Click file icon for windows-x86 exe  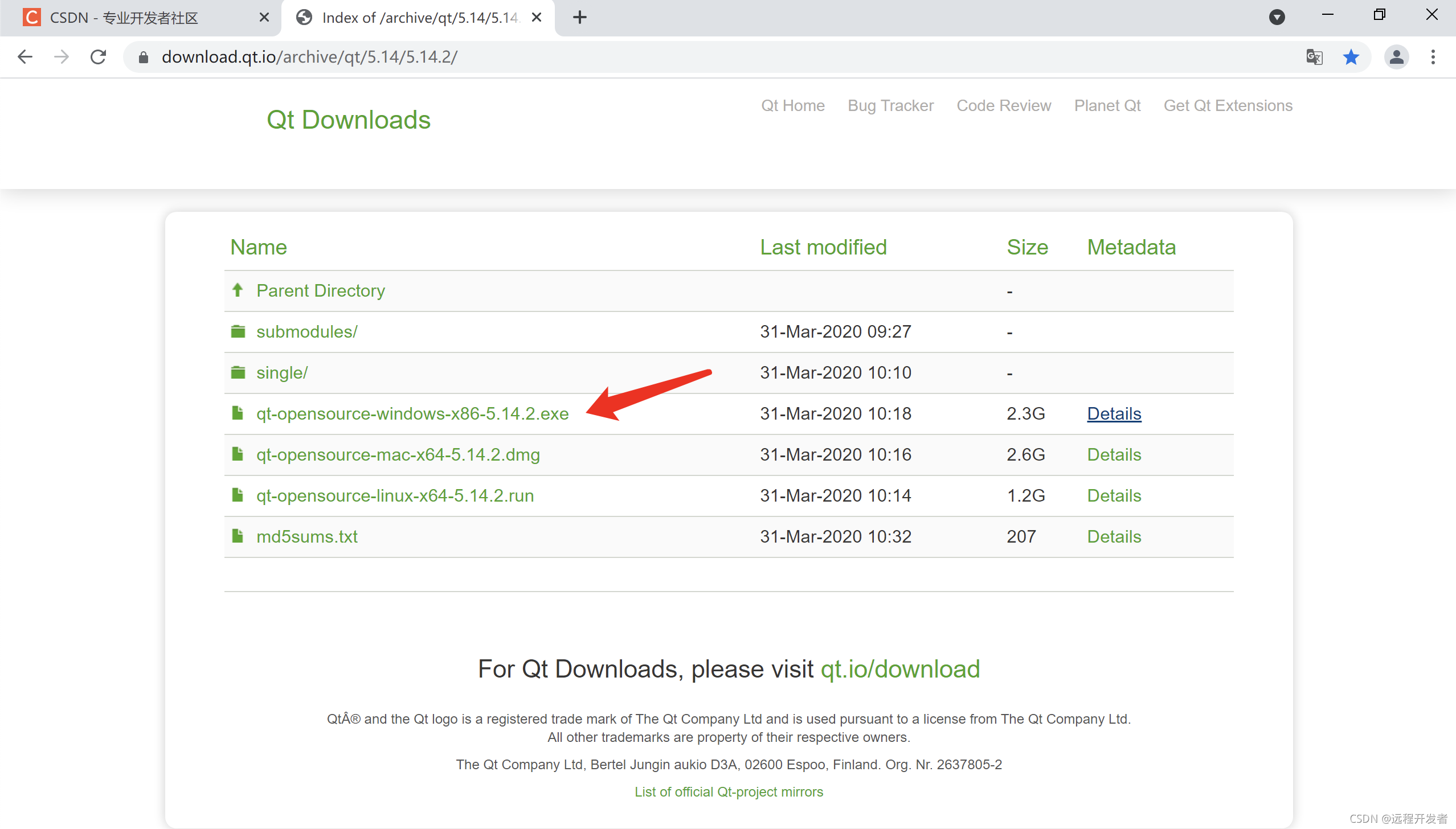(238, 413)
